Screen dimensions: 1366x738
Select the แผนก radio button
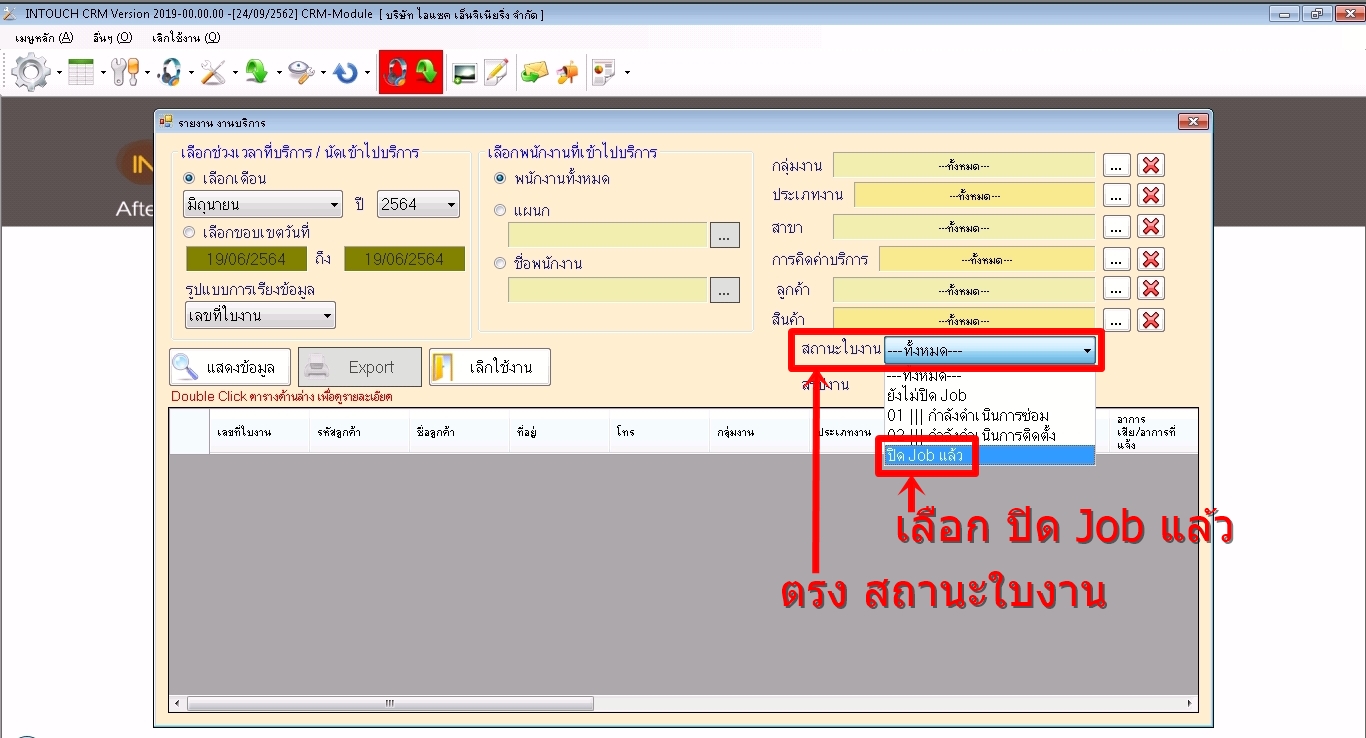tap(501, 211)
